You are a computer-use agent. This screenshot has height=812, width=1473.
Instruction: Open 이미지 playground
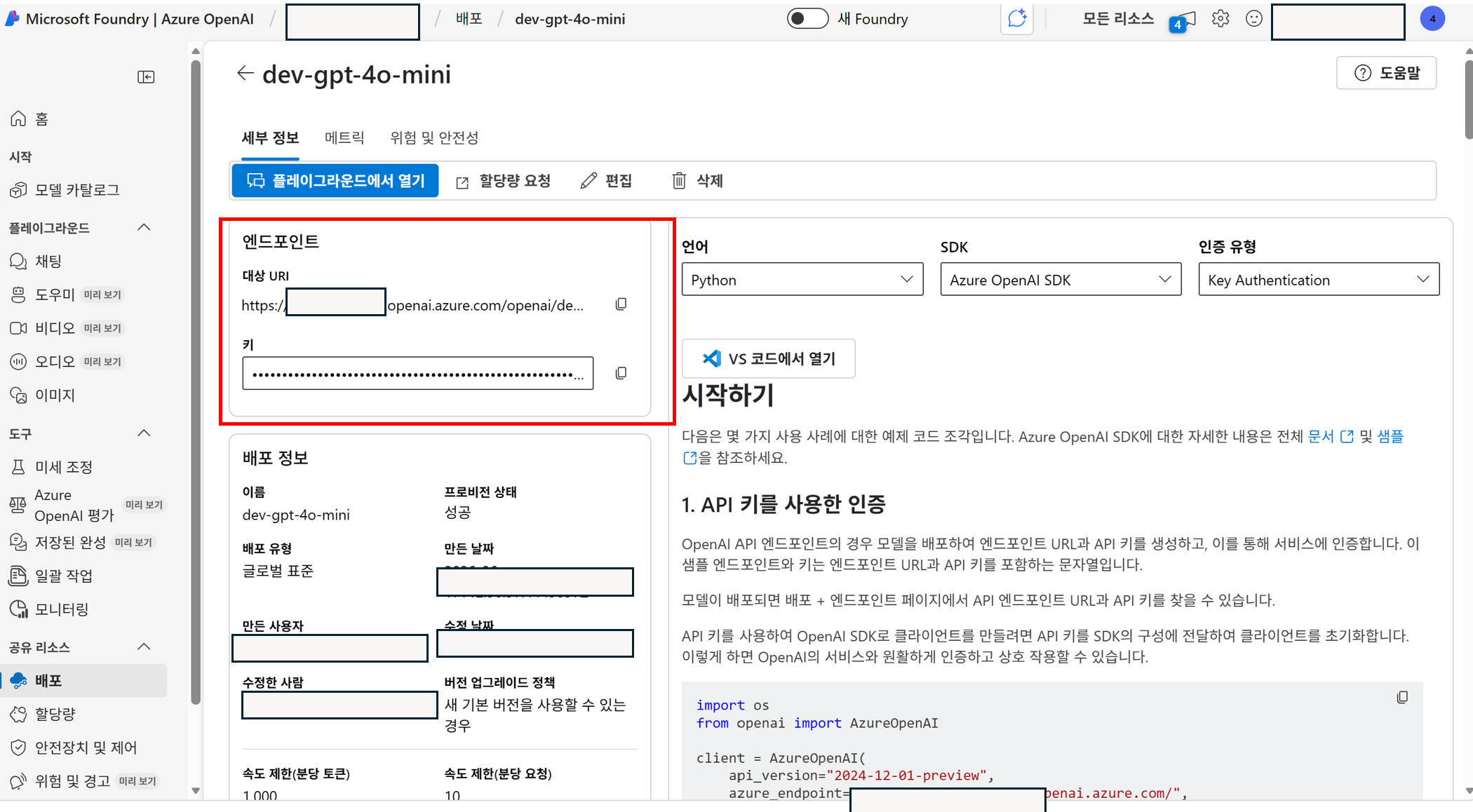pos(42,395)
